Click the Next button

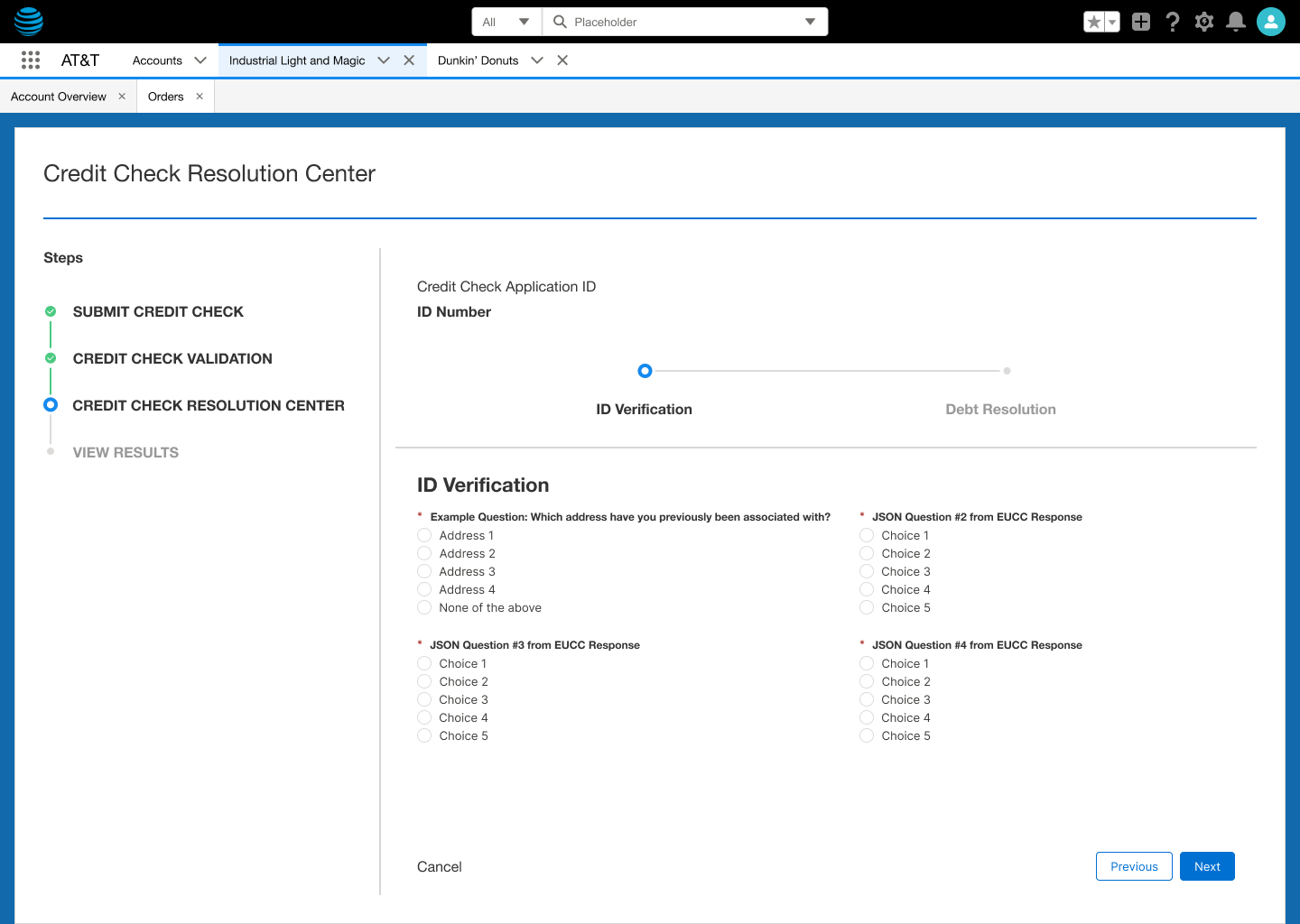[x=1207, y=866]
